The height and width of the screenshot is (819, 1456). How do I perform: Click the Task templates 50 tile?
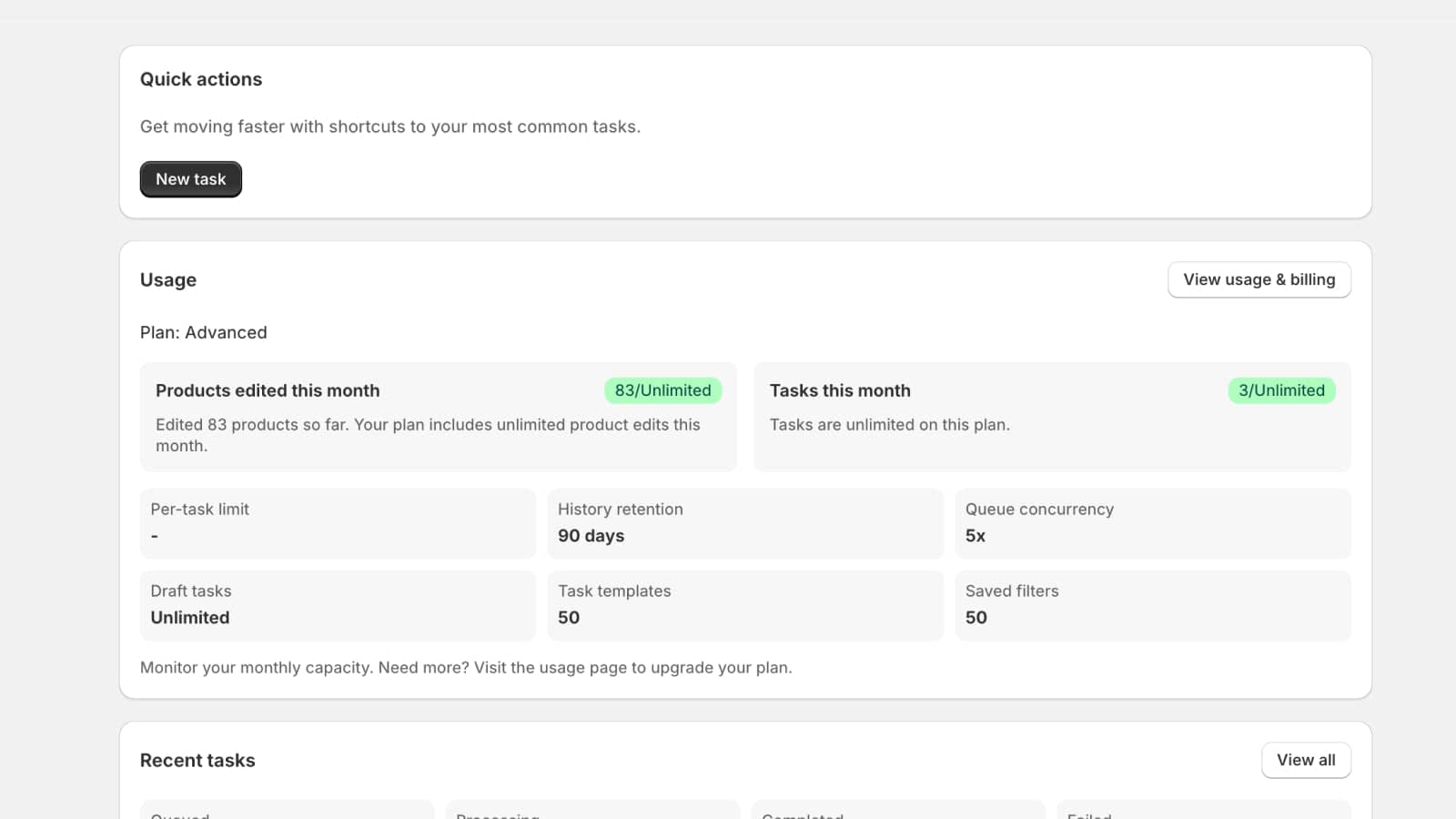(x=744, y=605)
